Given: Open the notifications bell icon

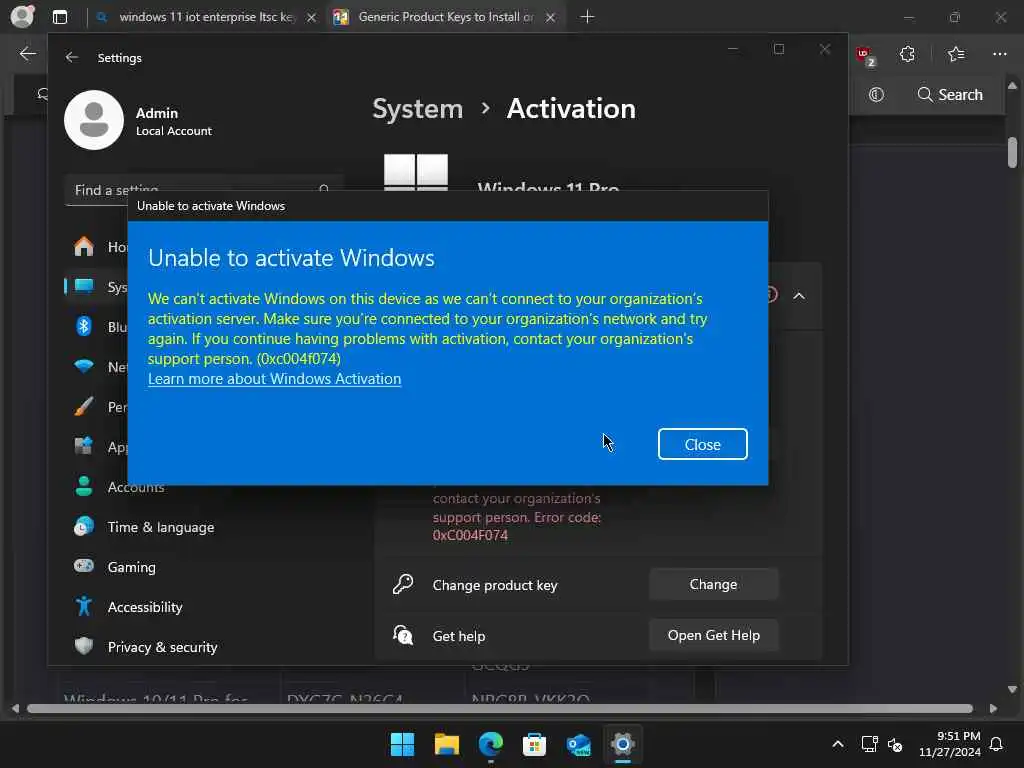Looking at the screenshot, I should (x=997, y=744).
